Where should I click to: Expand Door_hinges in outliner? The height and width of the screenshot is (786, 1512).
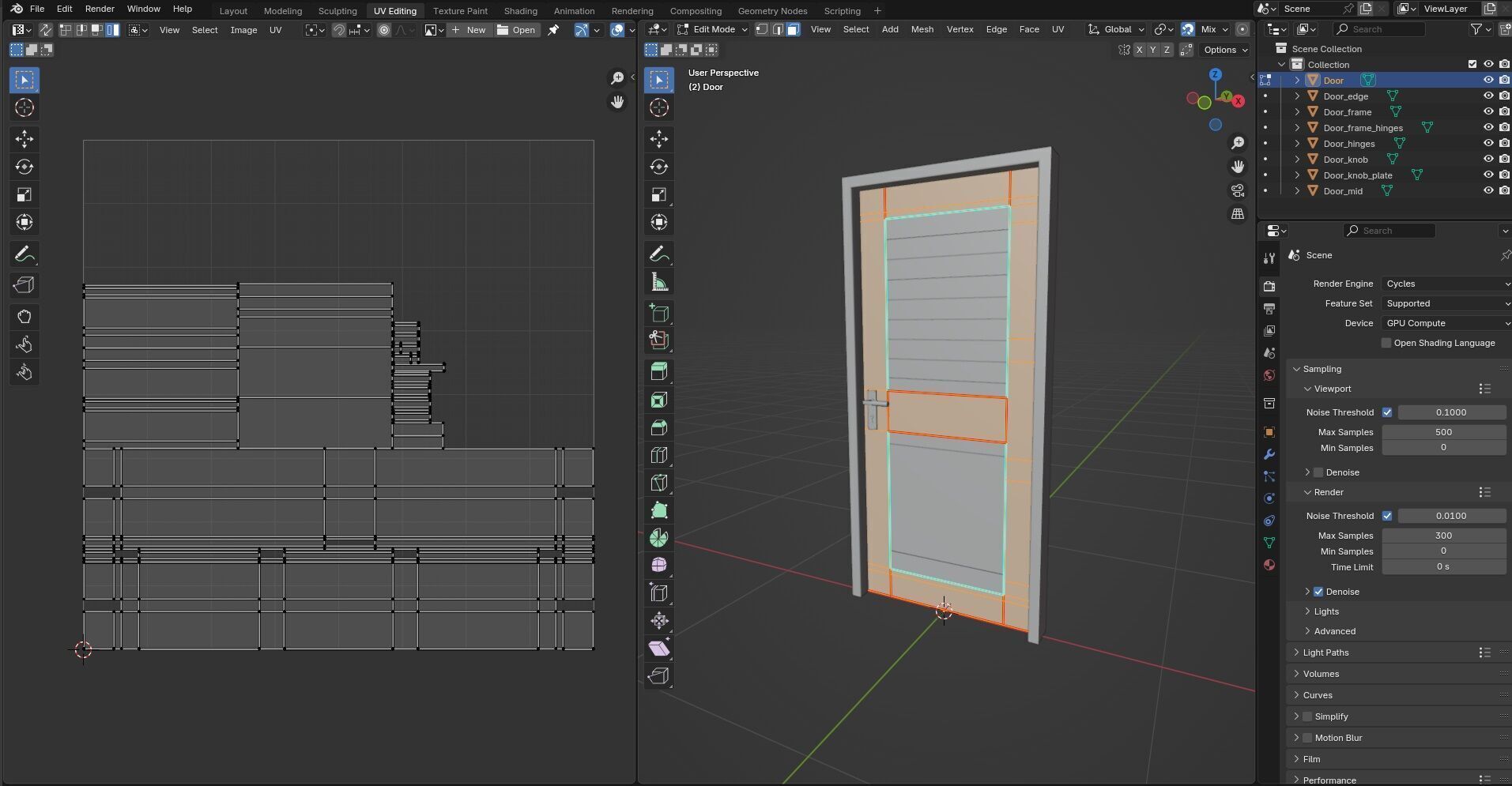(1297, 144)
